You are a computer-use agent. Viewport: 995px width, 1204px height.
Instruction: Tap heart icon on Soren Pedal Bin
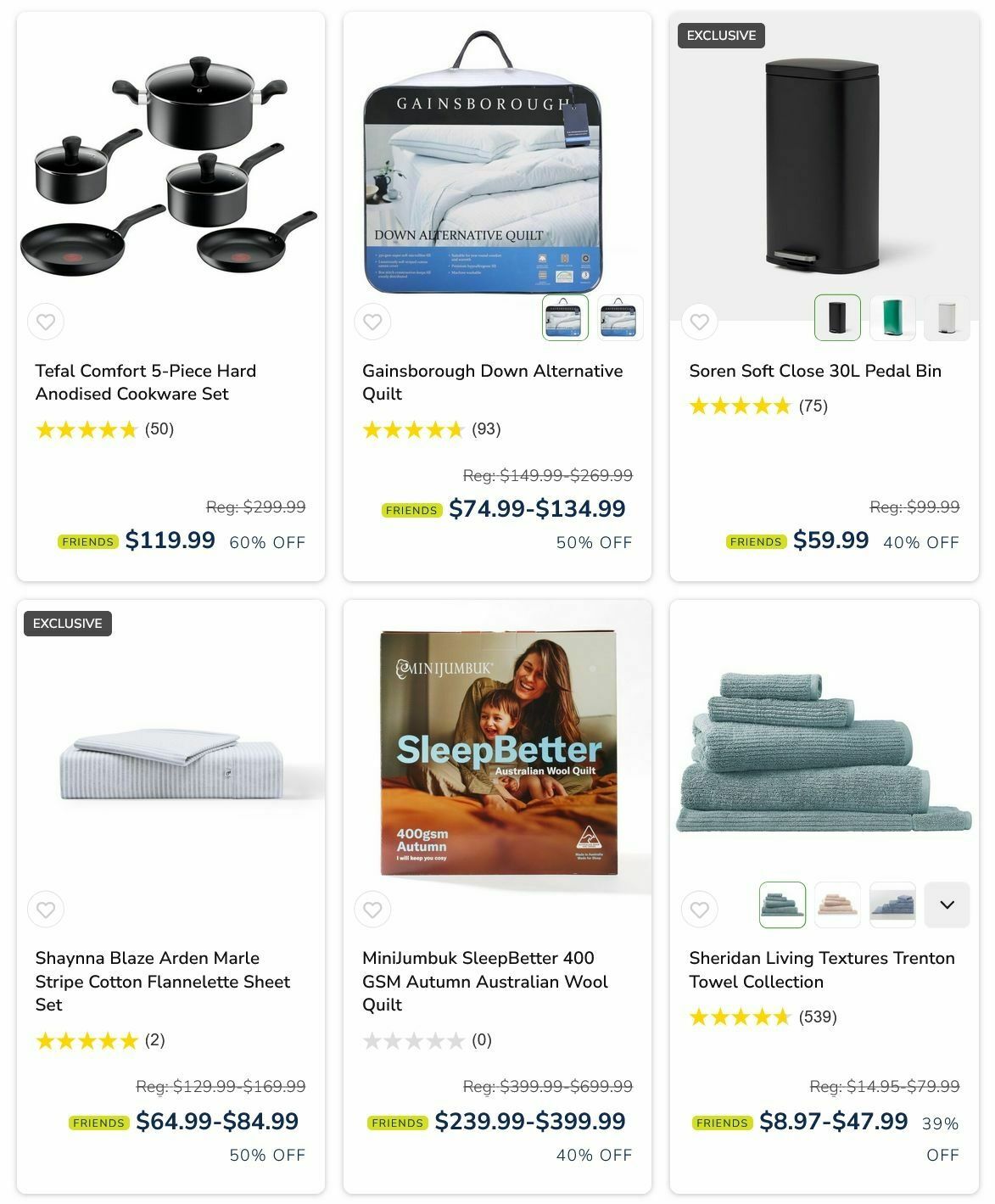click(699, 322)
